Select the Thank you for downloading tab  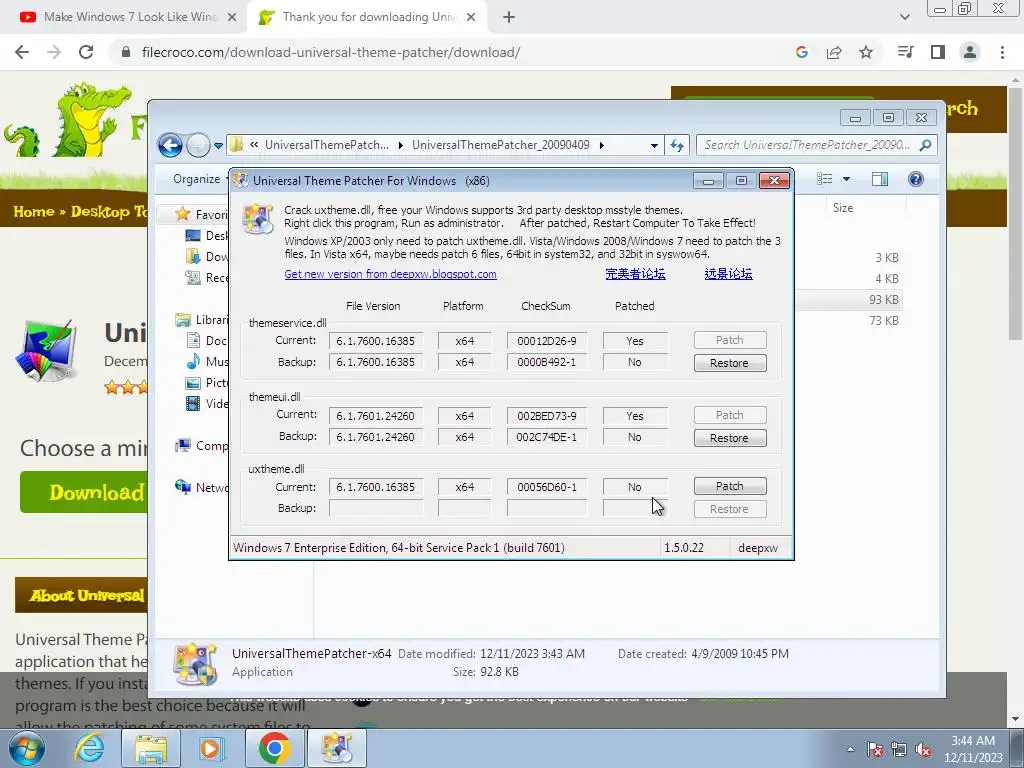click(366, 18)
